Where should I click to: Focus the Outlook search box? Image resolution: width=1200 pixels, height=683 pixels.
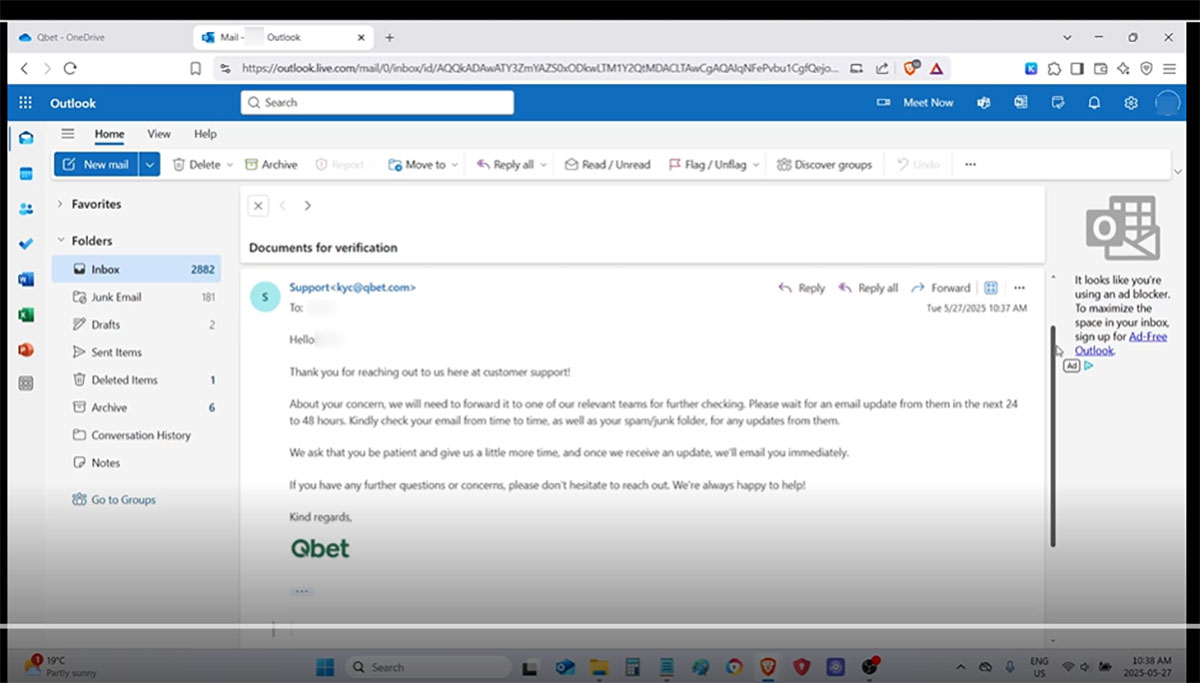(377, 103)
